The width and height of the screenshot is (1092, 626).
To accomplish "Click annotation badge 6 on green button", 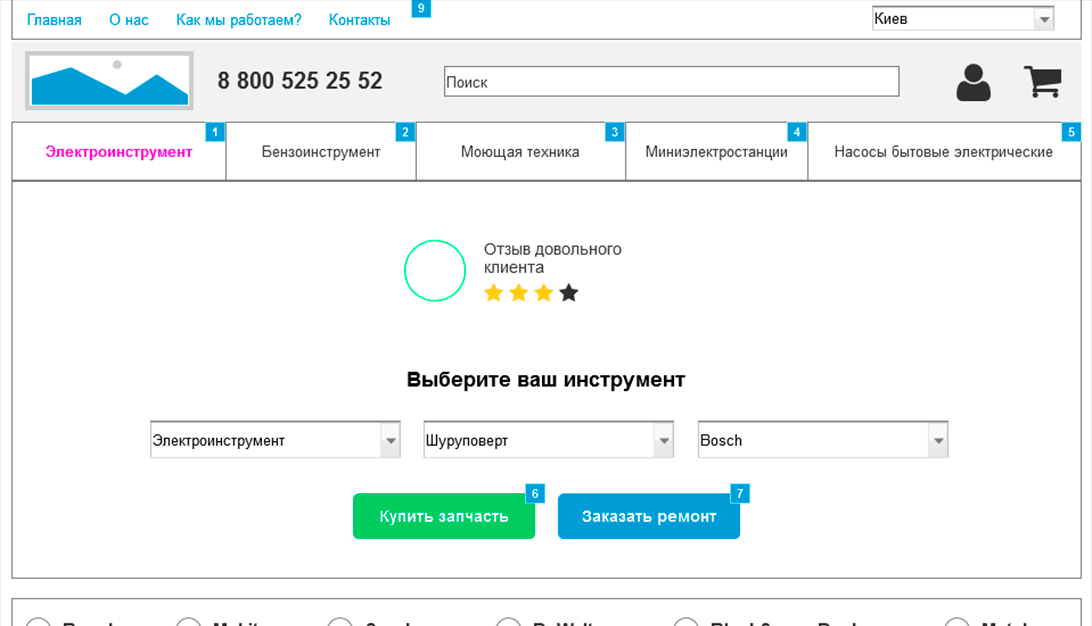I will (535, 494).
